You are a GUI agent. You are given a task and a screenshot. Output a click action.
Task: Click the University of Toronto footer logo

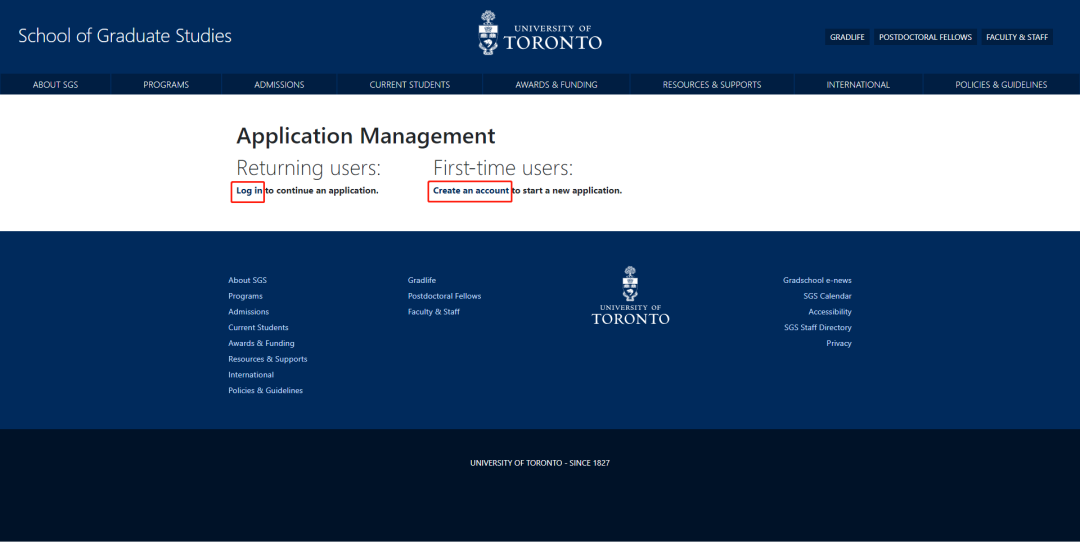[630, 296]
